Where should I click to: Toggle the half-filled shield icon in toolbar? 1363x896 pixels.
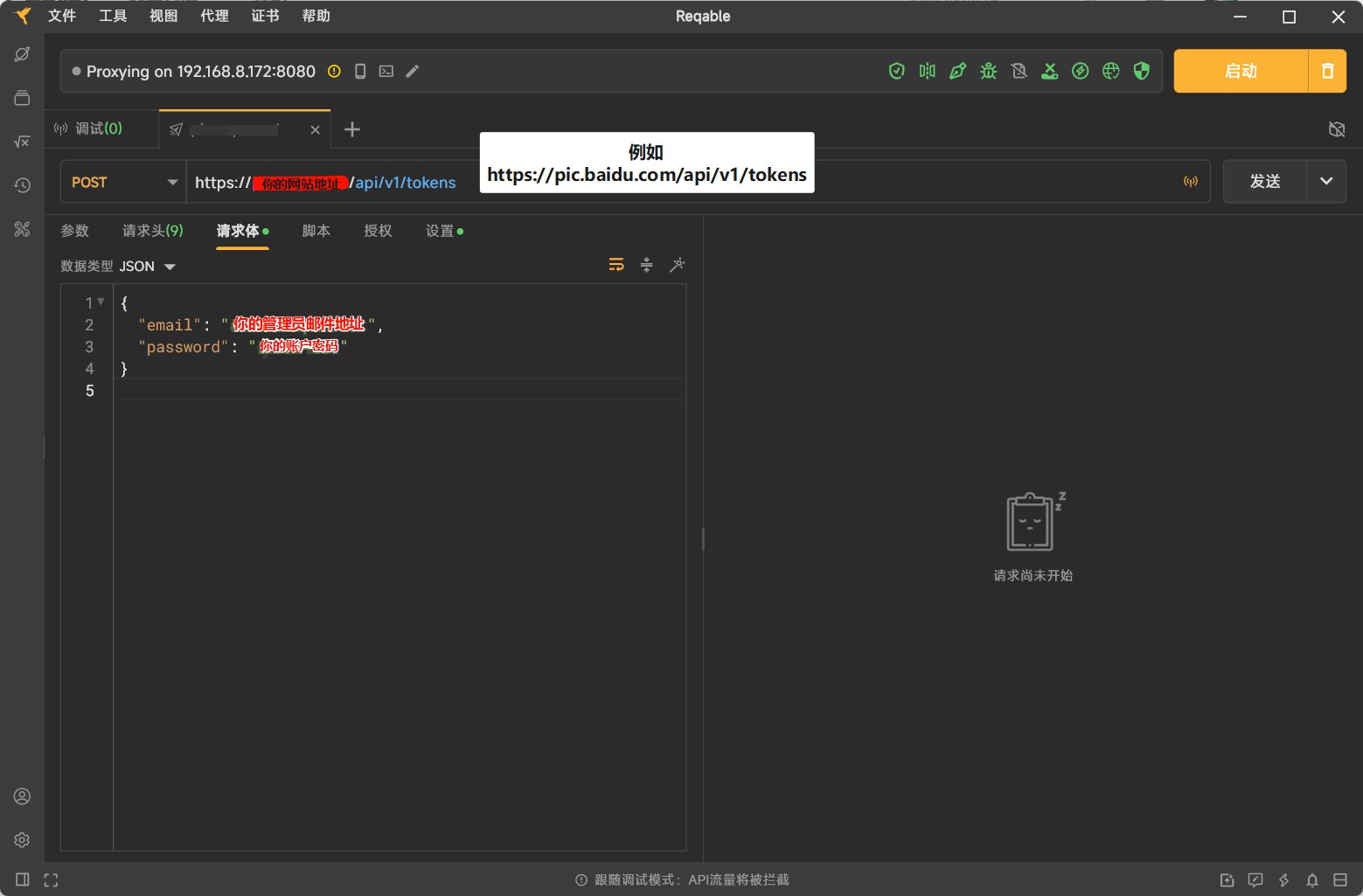click(1141, 72)
